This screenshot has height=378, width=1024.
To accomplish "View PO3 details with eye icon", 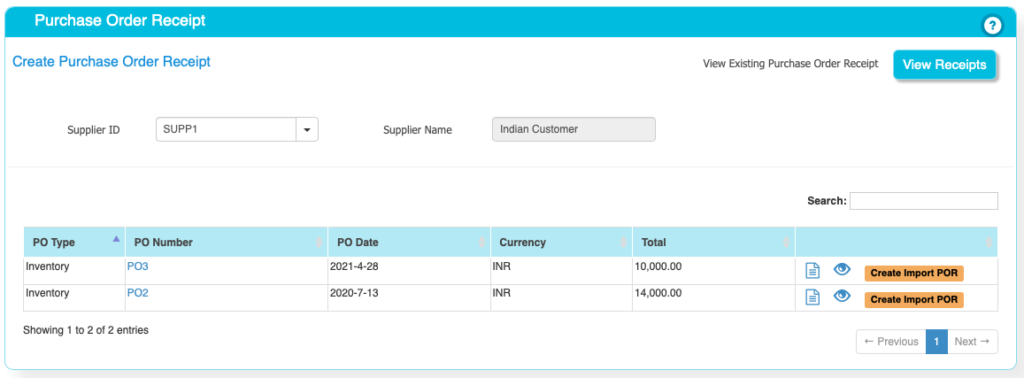I will (x=842, y=269).
